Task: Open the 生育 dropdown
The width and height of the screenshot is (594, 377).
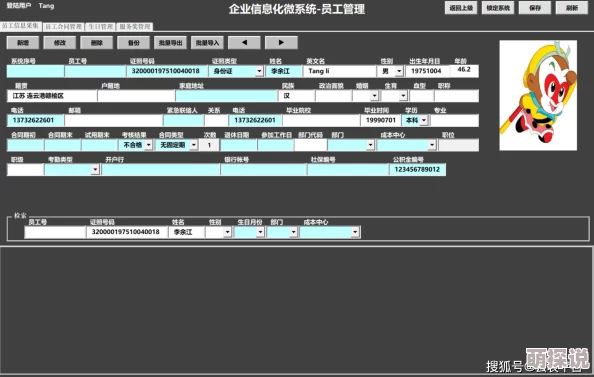Action: point(403,96)
